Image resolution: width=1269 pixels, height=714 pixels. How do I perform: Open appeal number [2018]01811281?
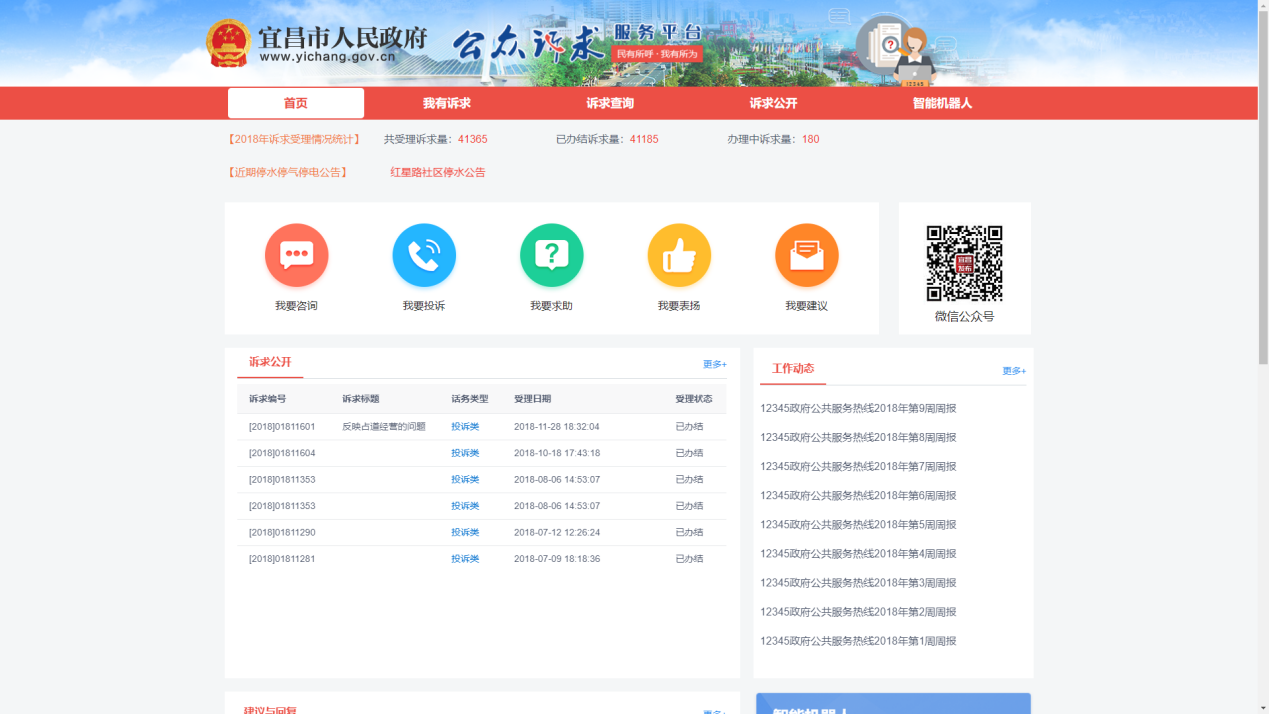click(282, 559)
